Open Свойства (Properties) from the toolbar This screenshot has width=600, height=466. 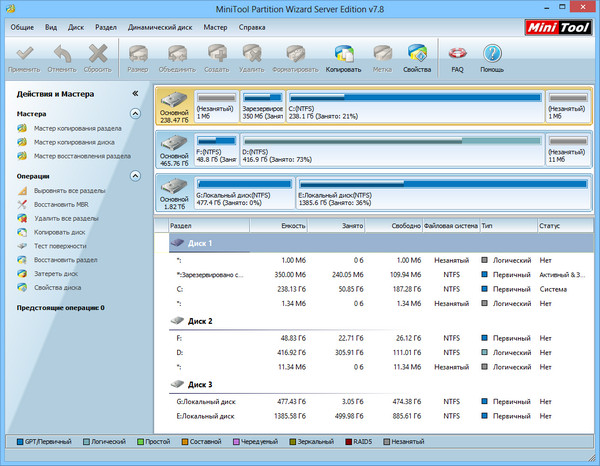(417, 55)
